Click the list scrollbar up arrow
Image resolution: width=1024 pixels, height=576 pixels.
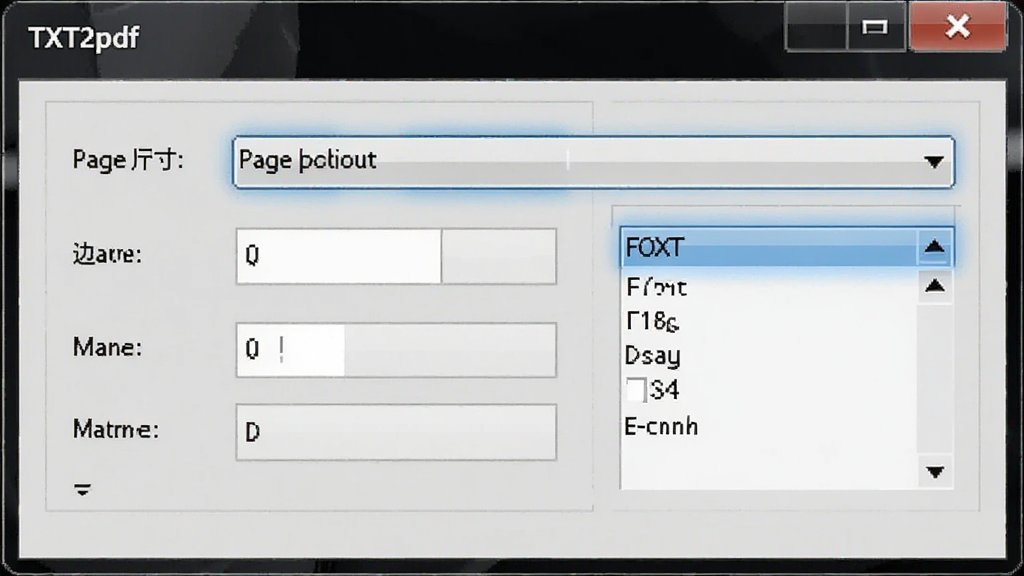point(935,285)
